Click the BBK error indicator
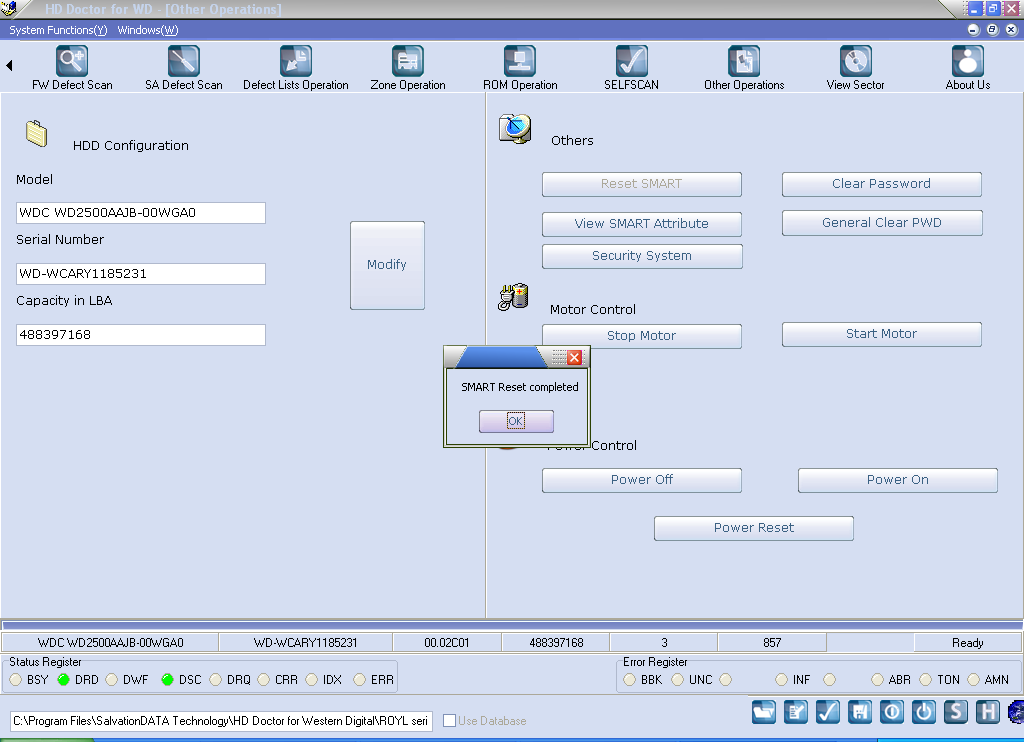 pyautogui.click(x=629, y=680)
